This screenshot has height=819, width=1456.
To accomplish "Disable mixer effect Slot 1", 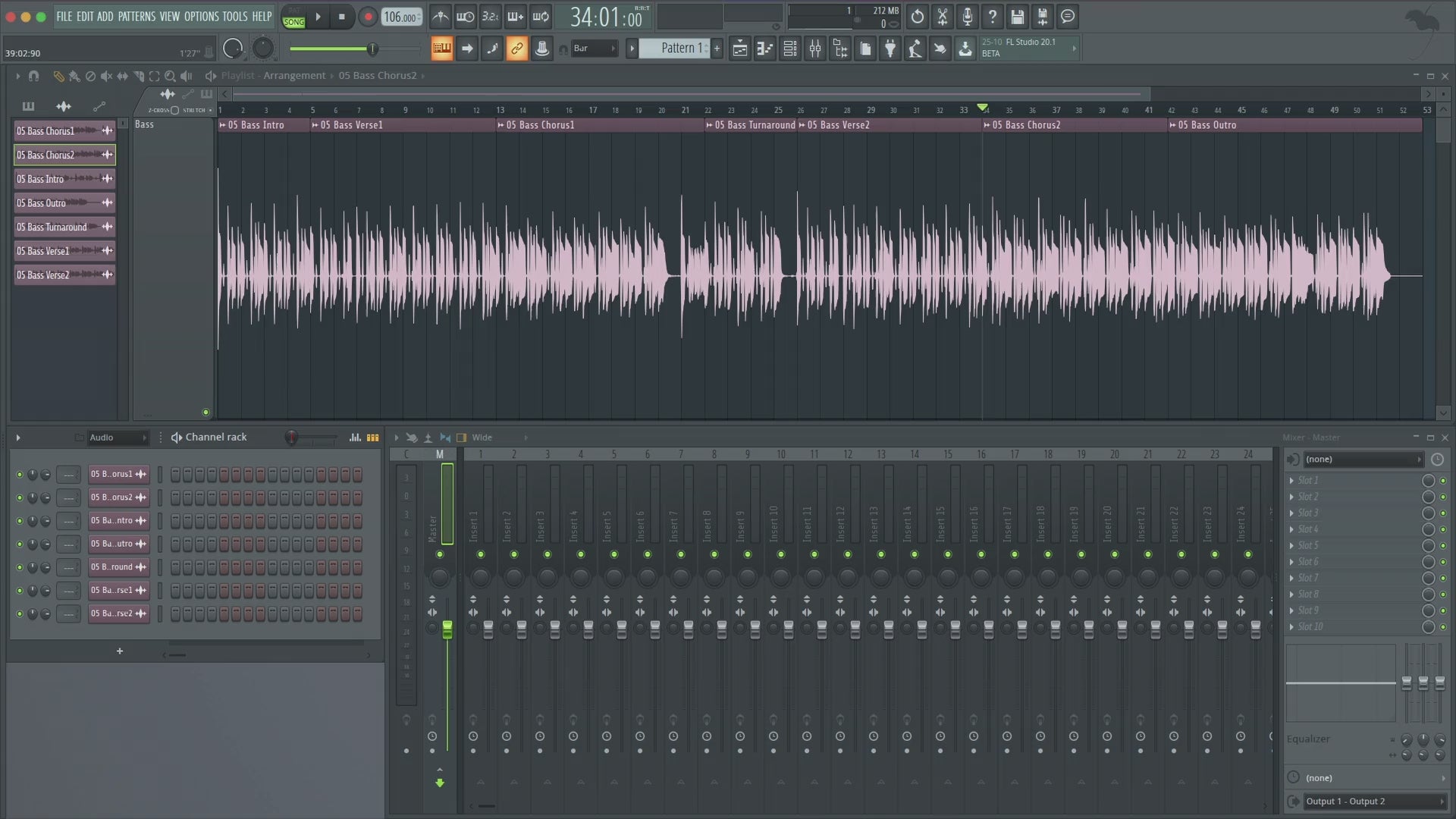I will (x=1443, y=481).
